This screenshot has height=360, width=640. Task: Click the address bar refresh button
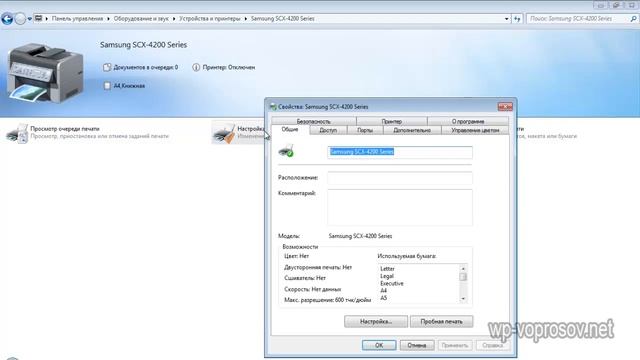click(x=517, y=19)
